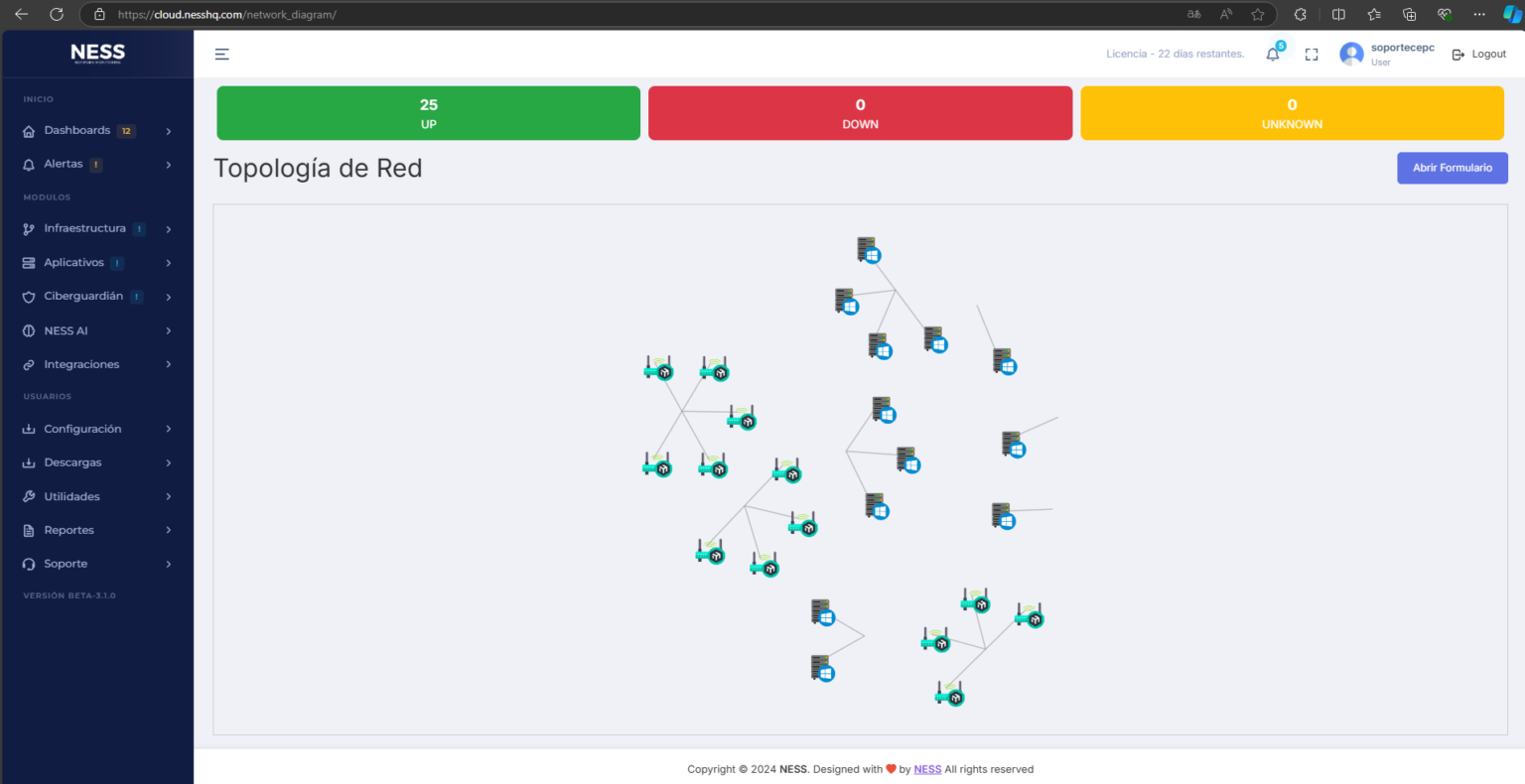Expand the Dashboards section
Viewport: 1525px width, 784px height.
click(76, 130)
